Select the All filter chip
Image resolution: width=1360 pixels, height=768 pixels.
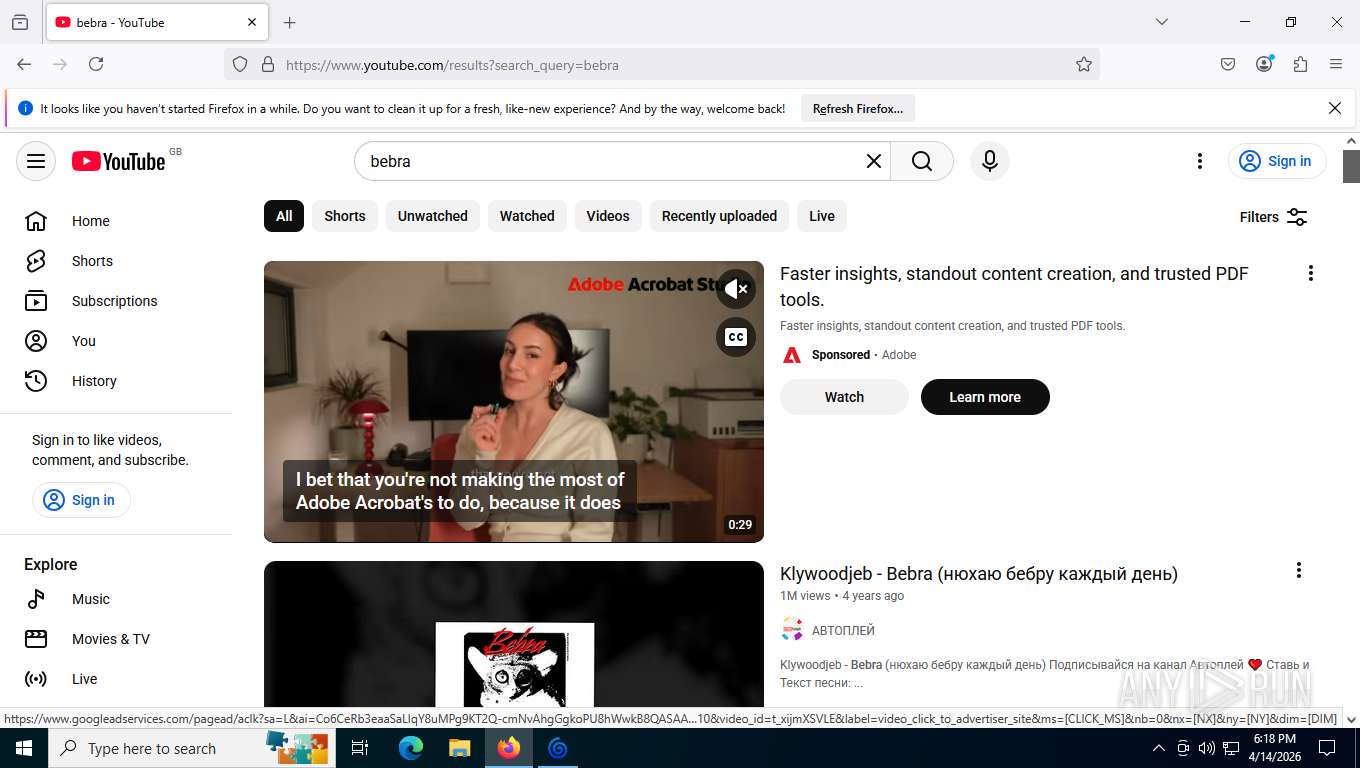tap(284, 216)
